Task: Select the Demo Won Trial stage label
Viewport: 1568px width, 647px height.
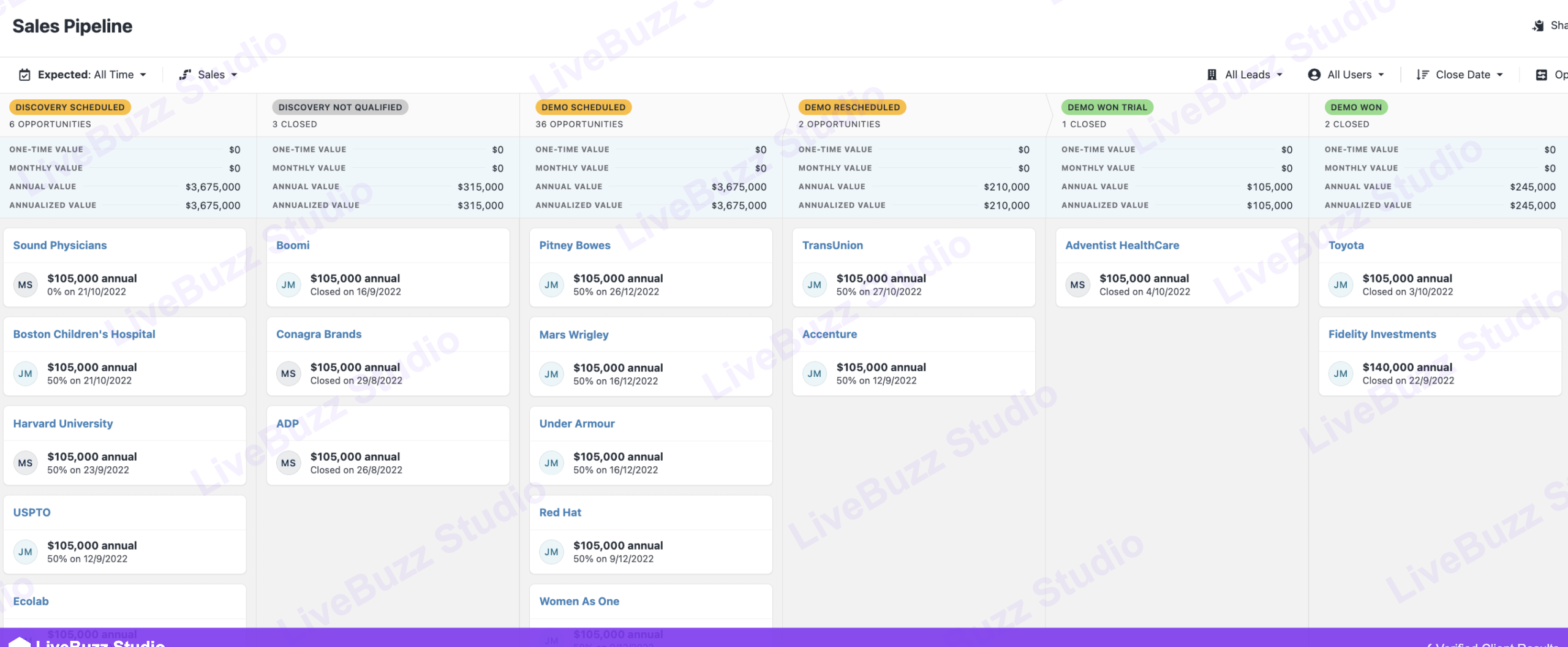Action: (x=1107, y=107)
